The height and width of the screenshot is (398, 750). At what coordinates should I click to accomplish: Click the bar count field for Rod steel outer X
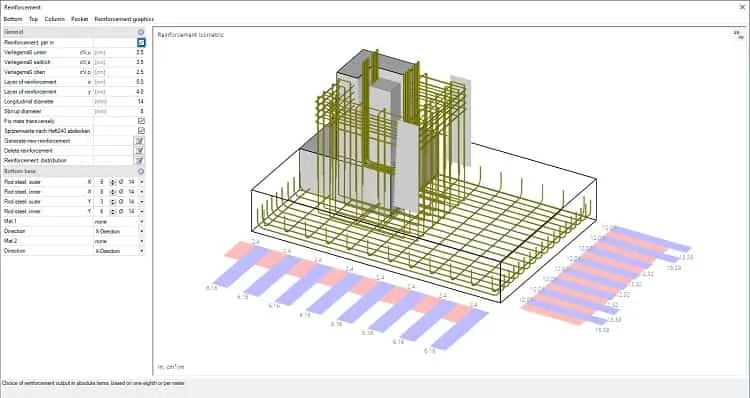pos(102,182)
